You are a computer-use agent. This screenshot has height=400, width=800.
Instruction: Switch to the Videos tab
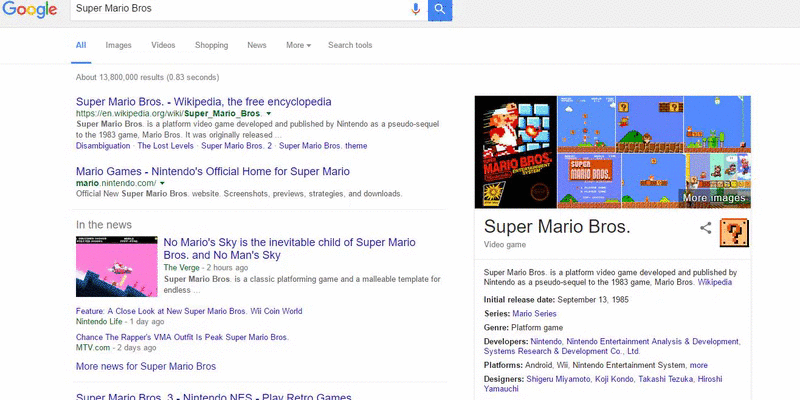tap(163, 45)
